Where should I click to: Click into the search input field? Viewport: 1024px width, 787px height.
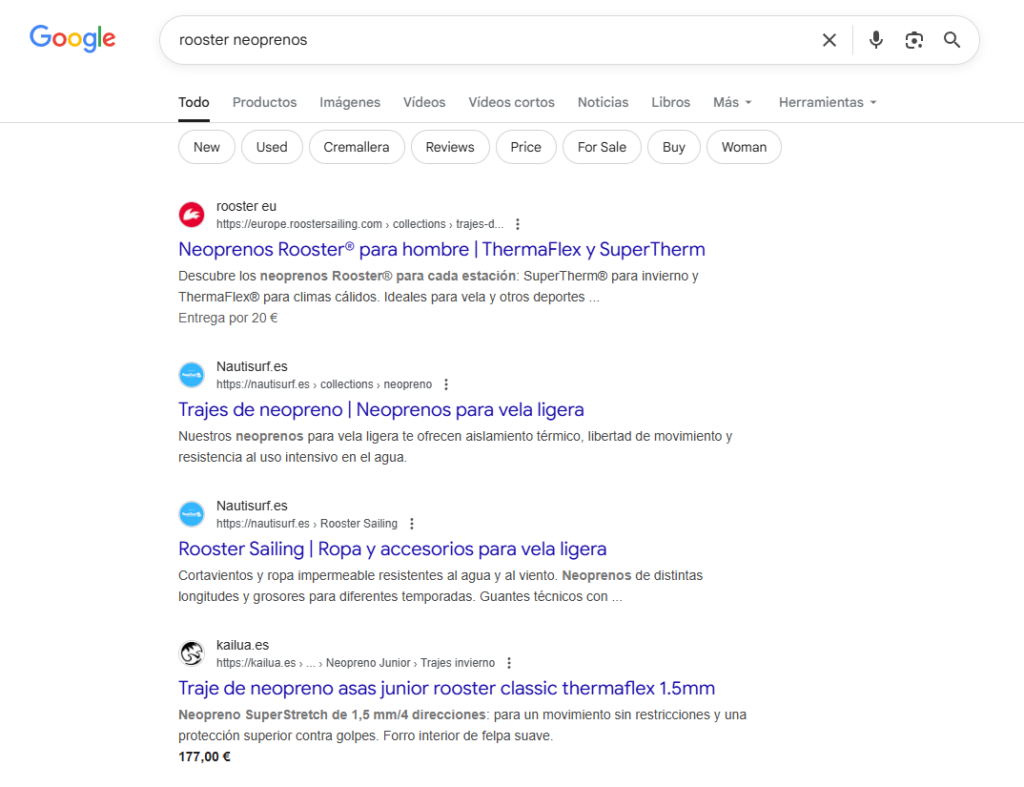490,40
